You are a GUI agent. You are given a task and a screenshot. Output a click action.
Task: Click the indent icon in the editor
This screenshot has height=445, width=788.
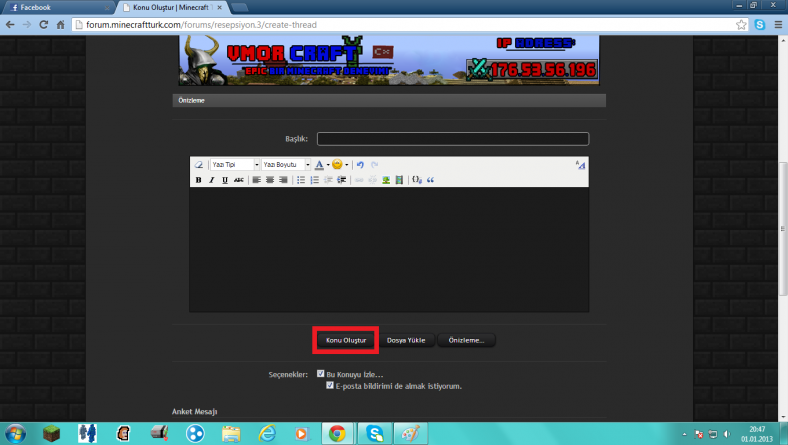pyautogui.click(x=342, y=180)
